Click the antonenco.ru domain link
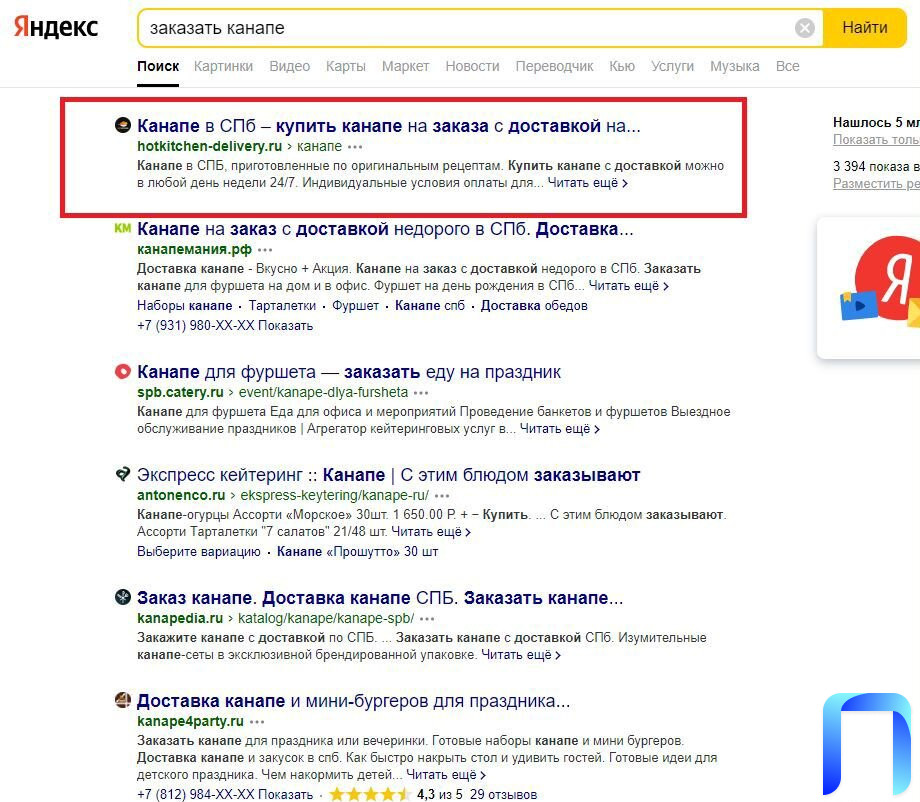This screenshot has height=802, width=920. point(181,495)
